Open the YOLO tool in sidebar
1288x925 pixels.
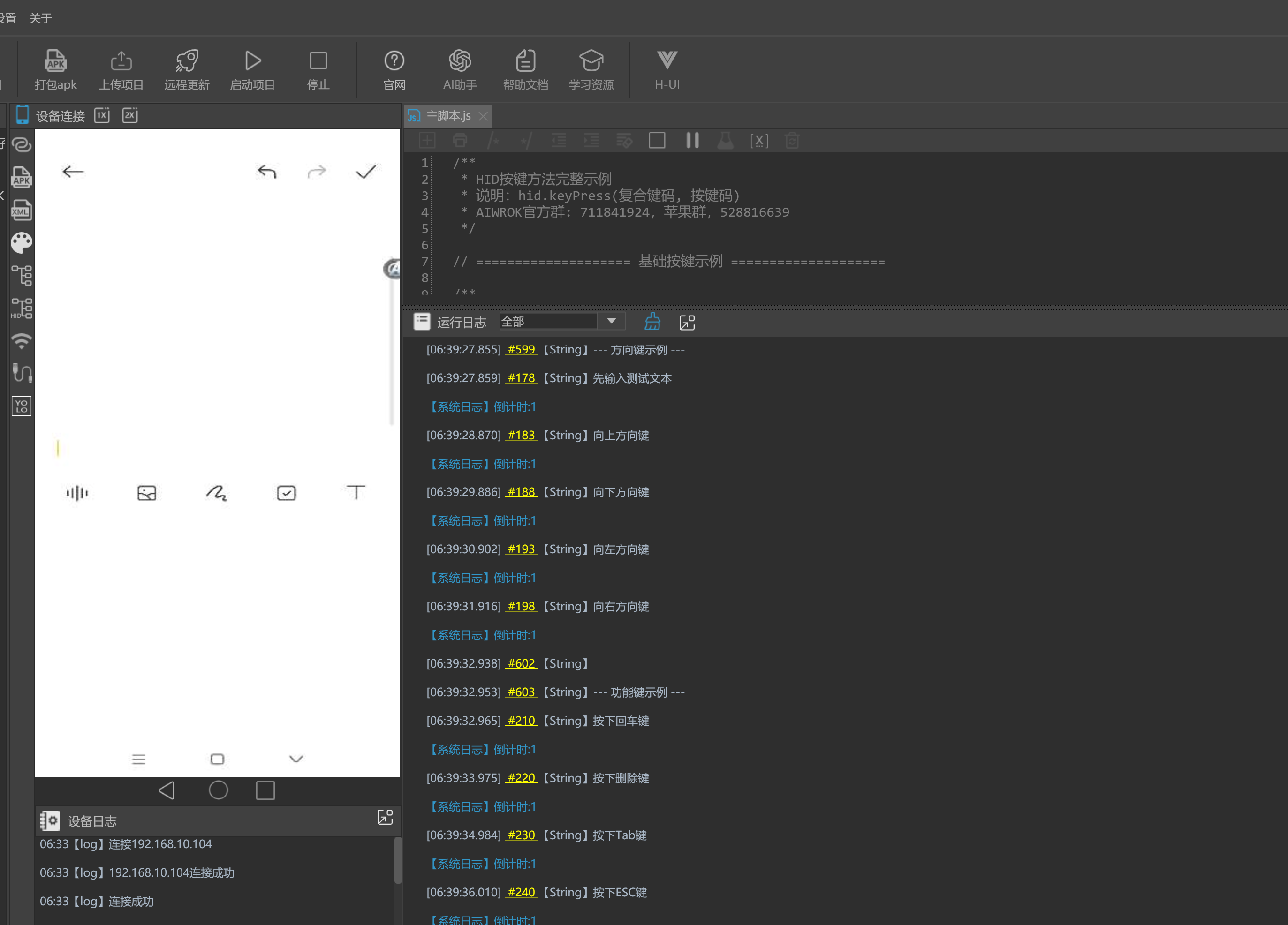click(22, 406)
